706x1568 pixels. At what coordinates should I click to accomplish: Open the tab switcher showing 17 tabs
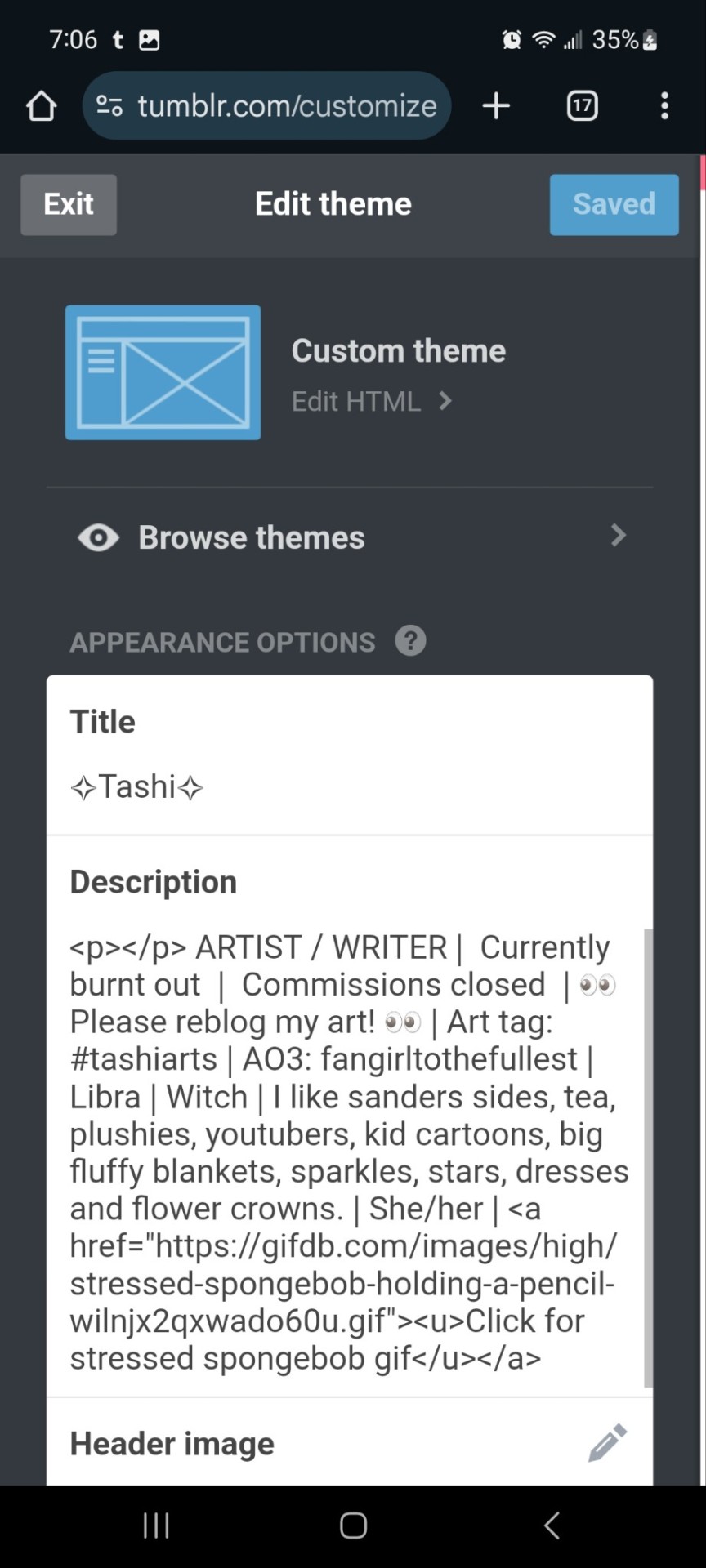(582, 106)
